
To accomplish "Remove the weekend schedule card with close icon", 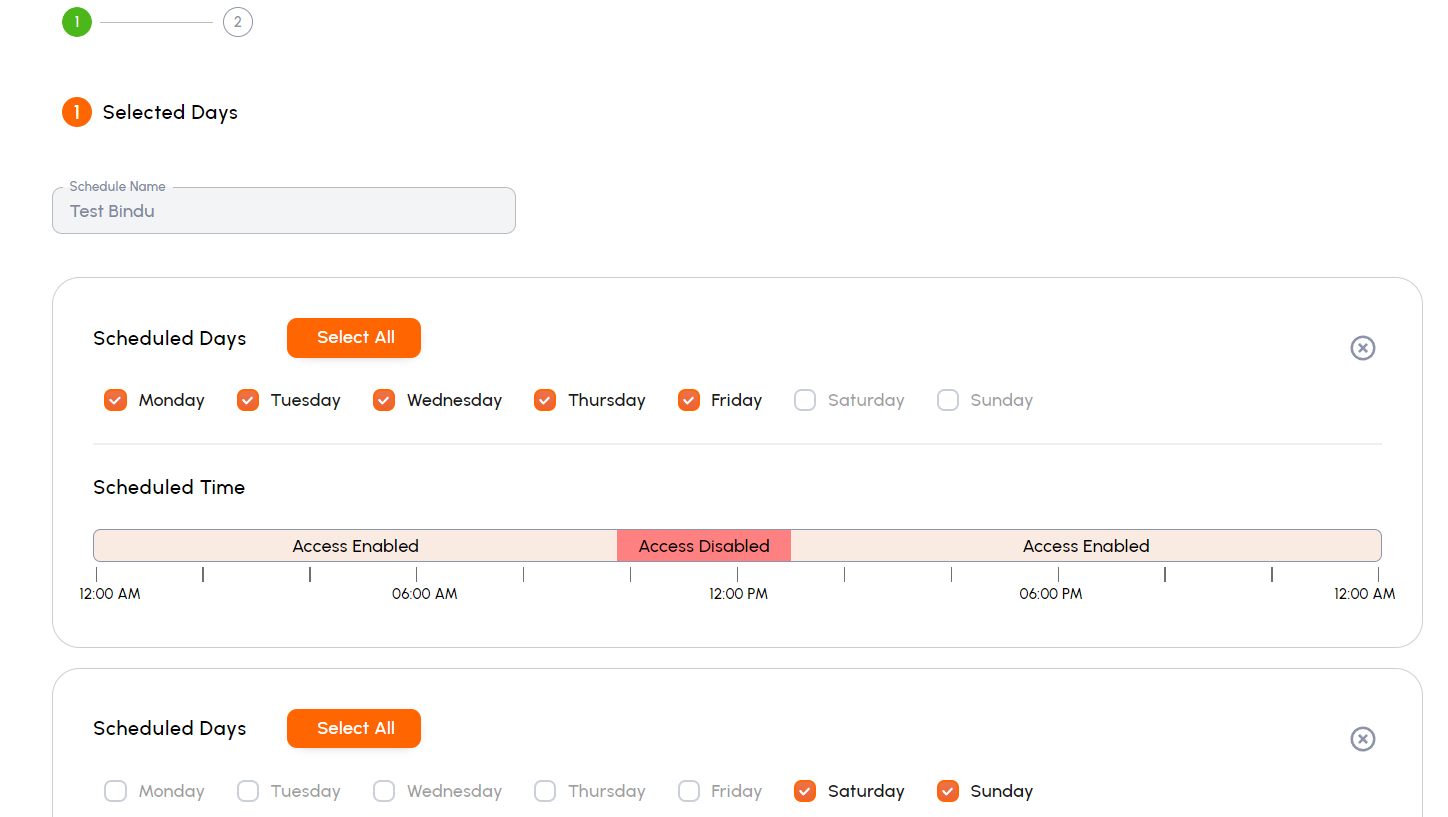I will click(1362, 739).
